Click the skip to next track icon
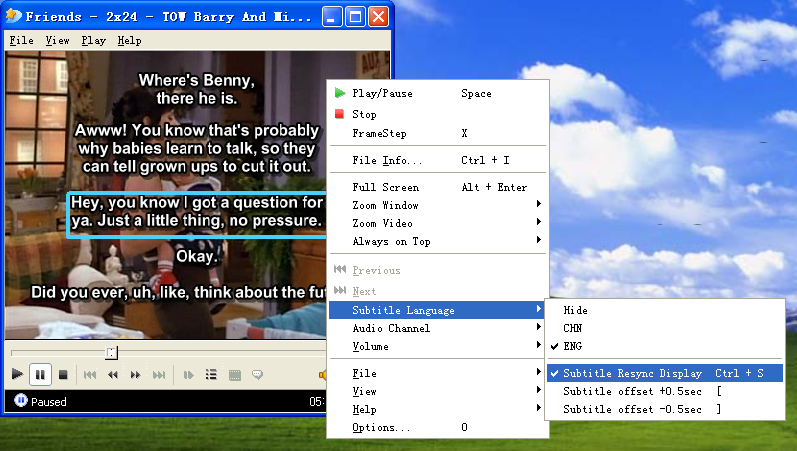 click(x=159, y=375)
